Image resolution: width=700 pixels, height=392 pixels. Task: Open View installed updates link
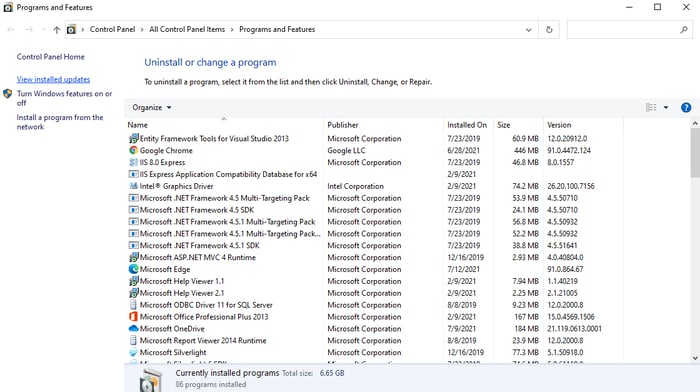pyautogui.click(x=53, y=79)
